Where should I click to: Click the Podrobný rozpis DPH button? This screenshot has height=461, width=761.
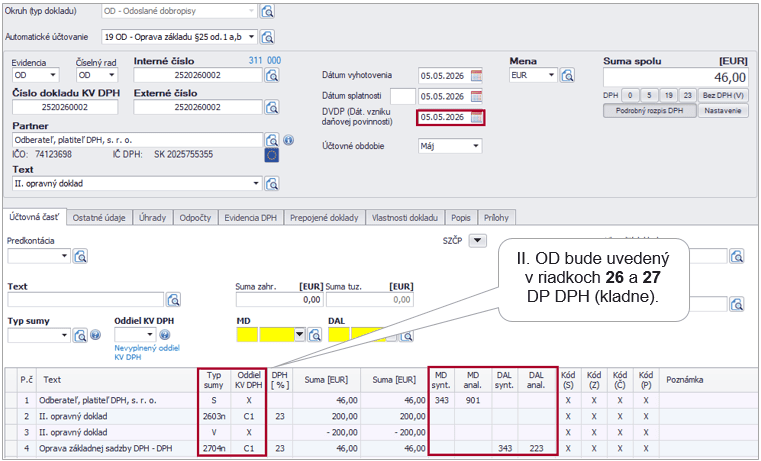[x=648, y=110]
